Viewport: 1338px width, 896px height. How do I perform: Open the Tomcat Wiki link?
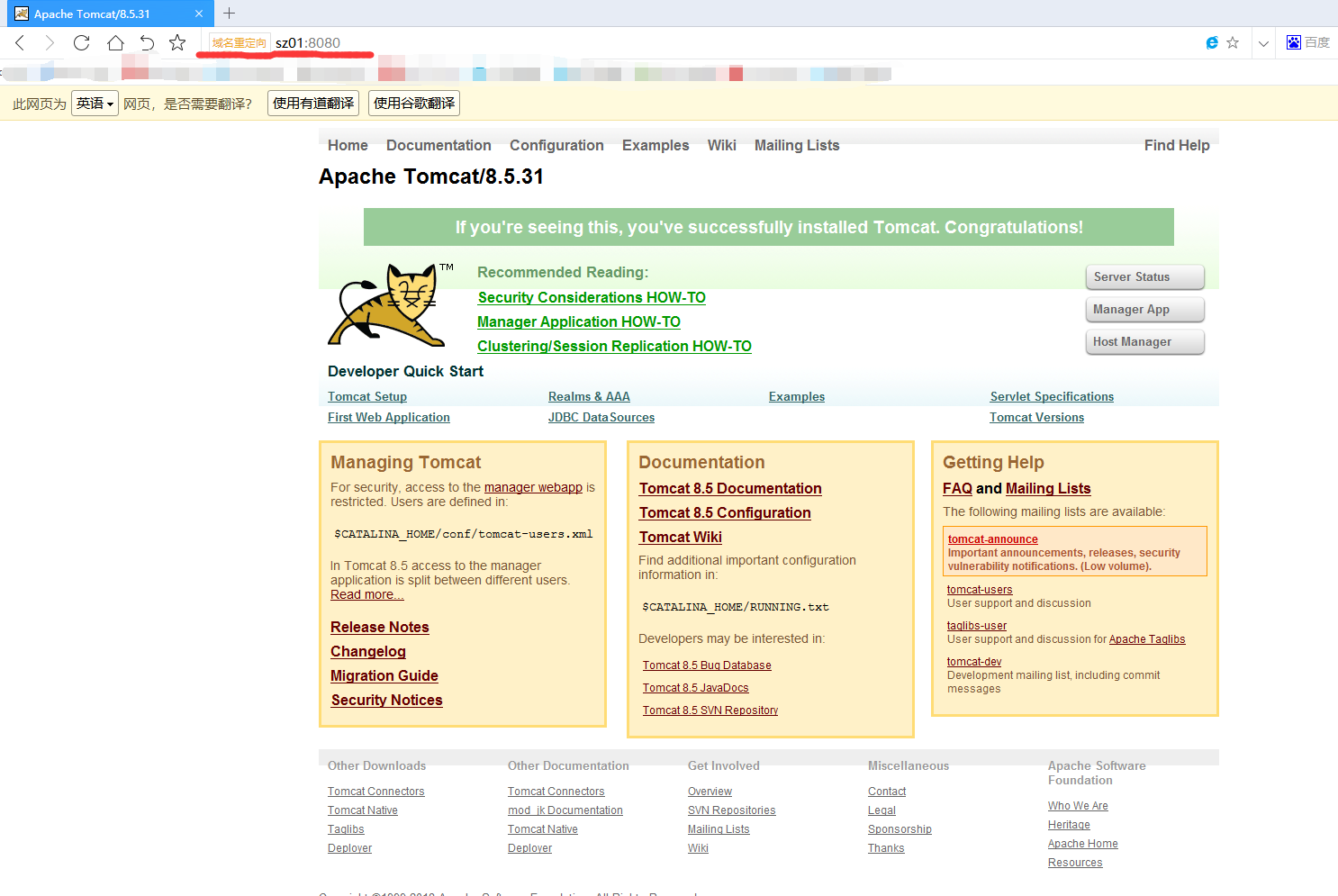coord(681,537)
